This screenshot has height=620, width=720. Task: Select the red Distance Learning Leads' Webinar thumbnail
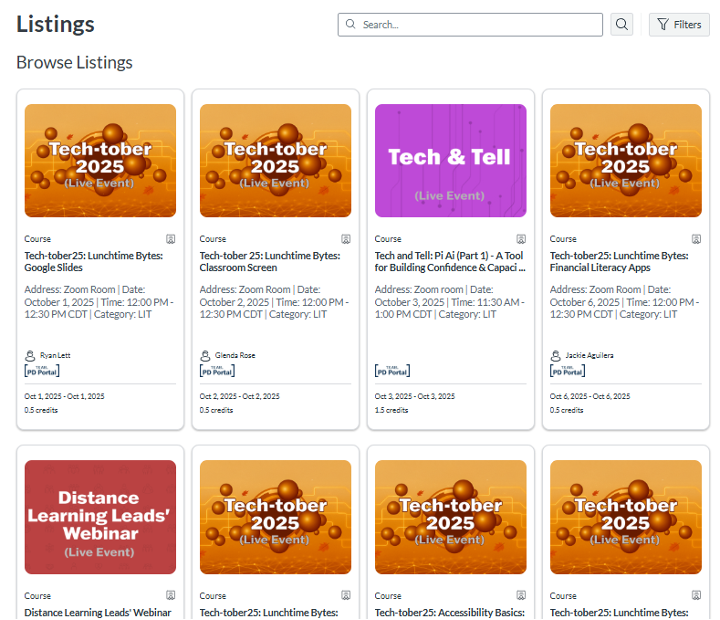pyautogui.click(x=100, y=517)
